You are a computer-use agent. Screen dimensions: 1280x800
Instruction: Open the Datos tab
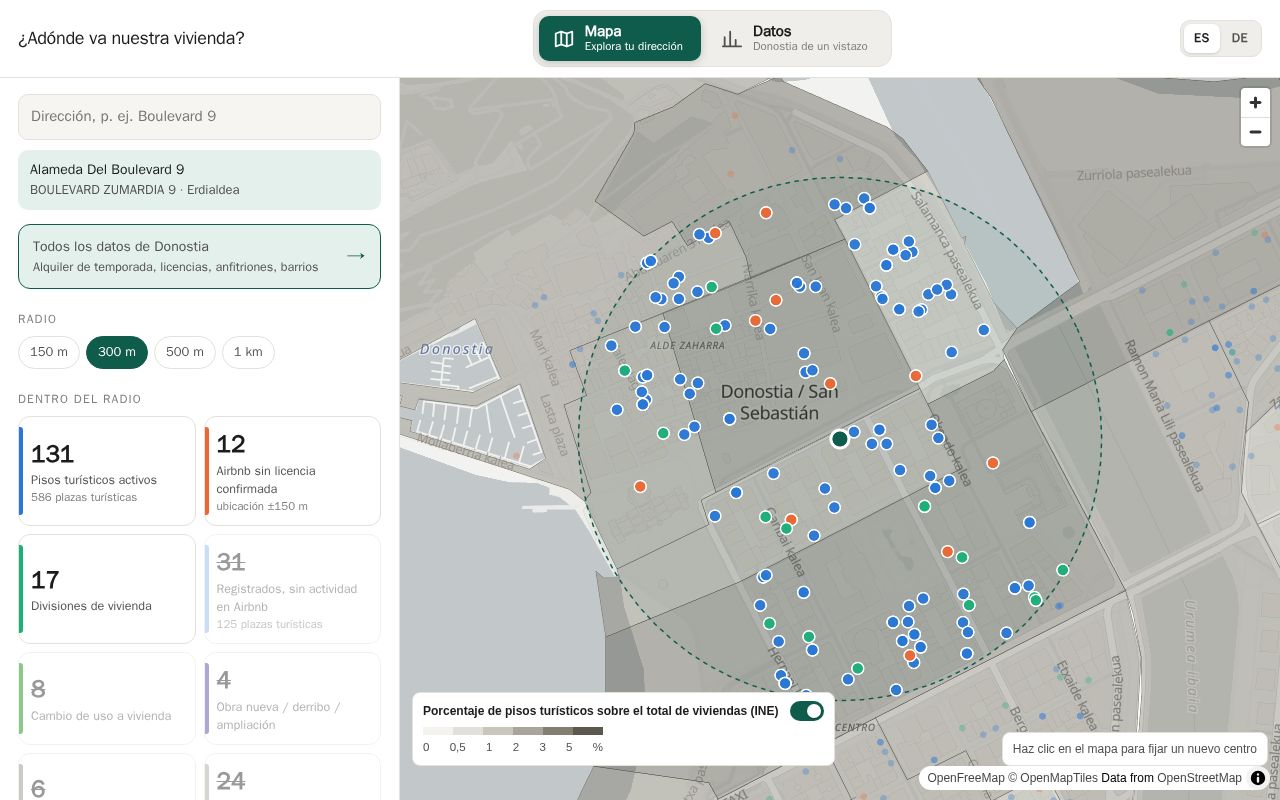coord(795,38)
